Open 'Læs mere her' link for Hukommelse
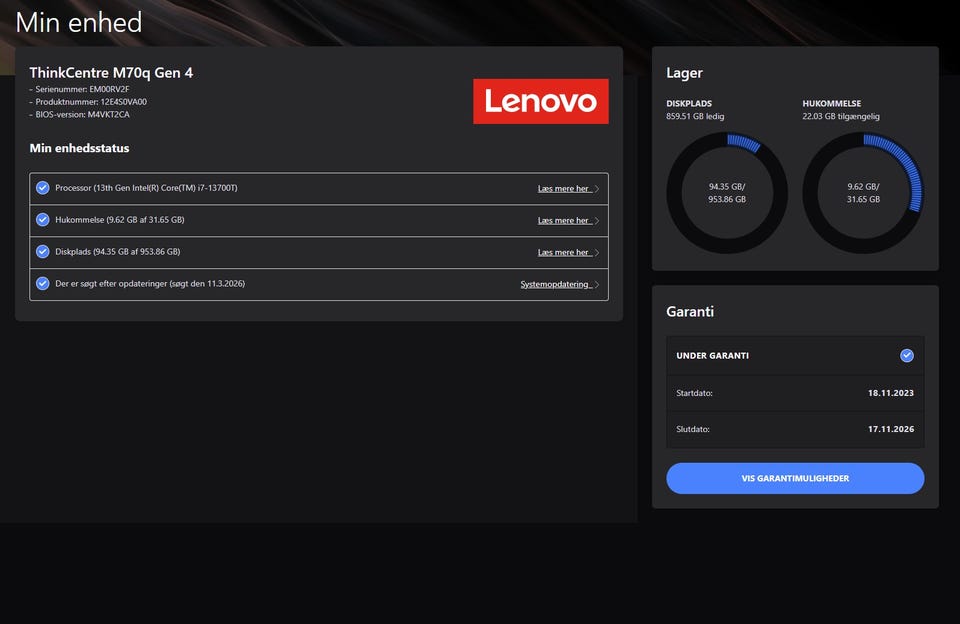 pos(564,220)
